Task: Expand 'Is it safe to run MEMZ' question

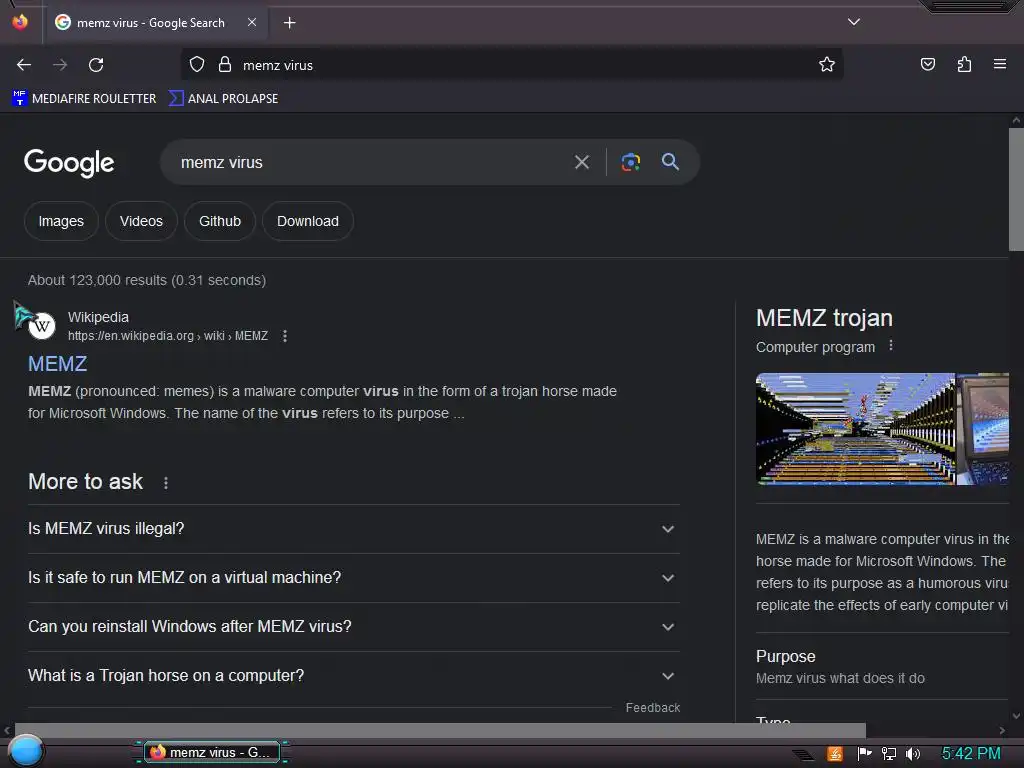Action: pos(353,577)
